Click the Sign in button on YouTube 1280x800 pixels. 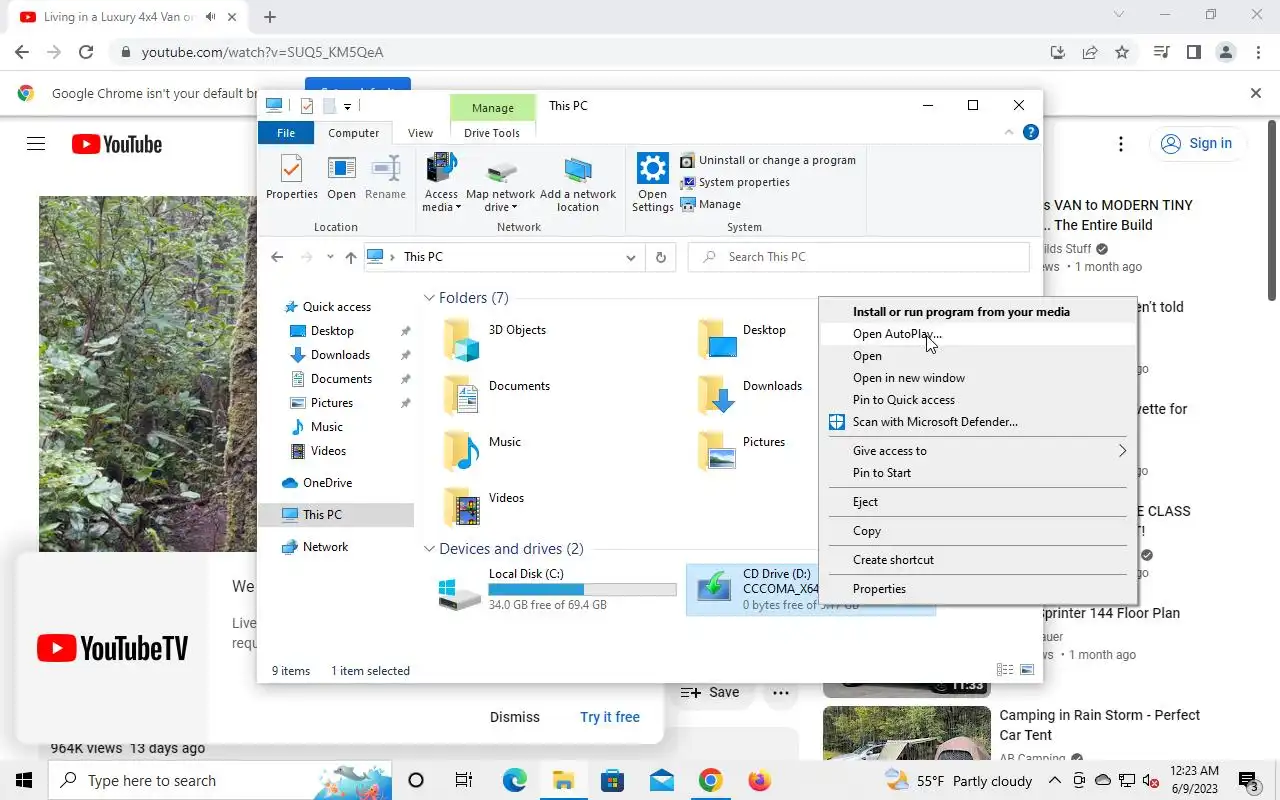(1197, 143)
